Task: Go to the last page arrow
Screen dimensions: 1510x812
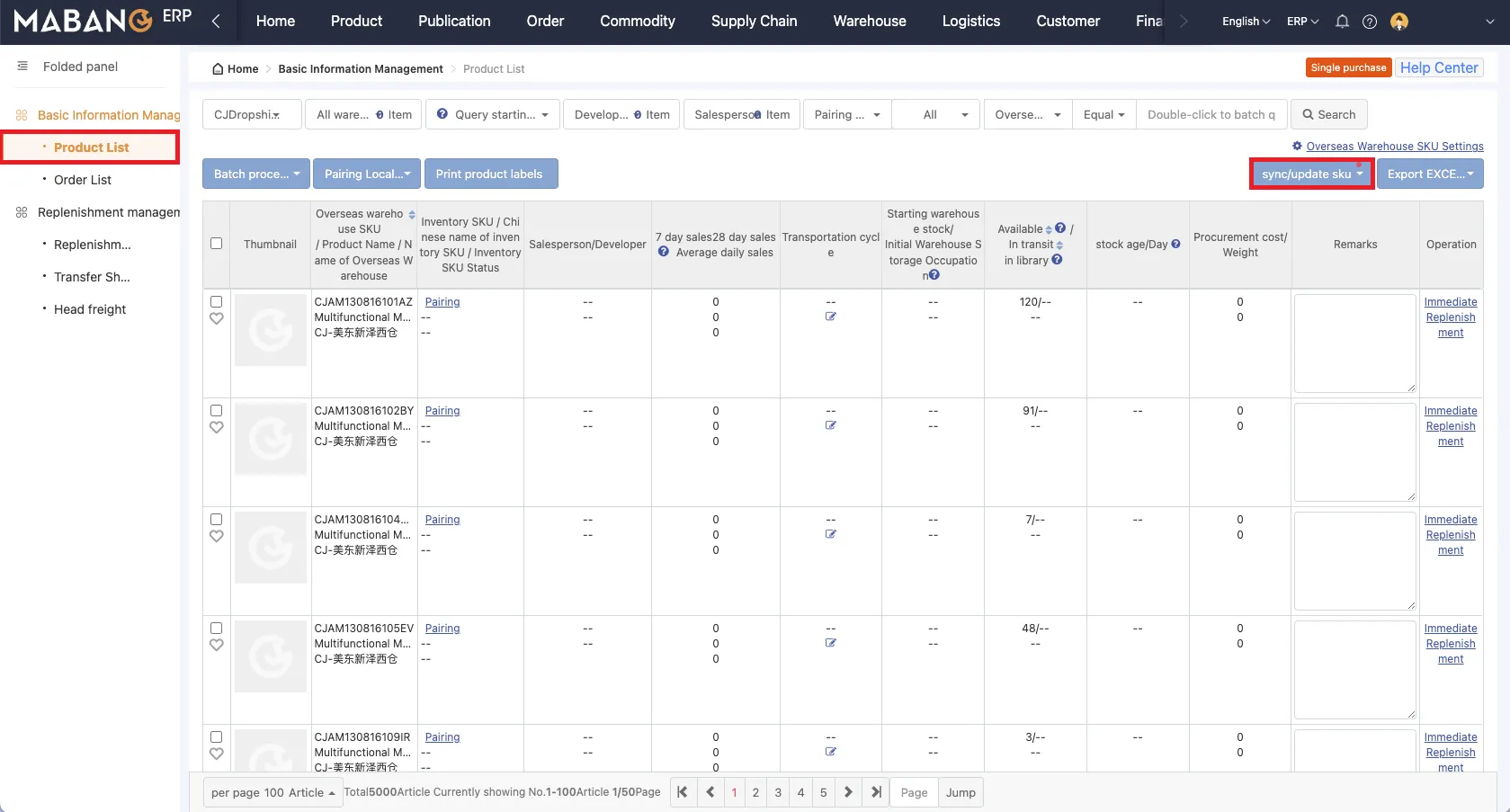Action: pos(875,792)
